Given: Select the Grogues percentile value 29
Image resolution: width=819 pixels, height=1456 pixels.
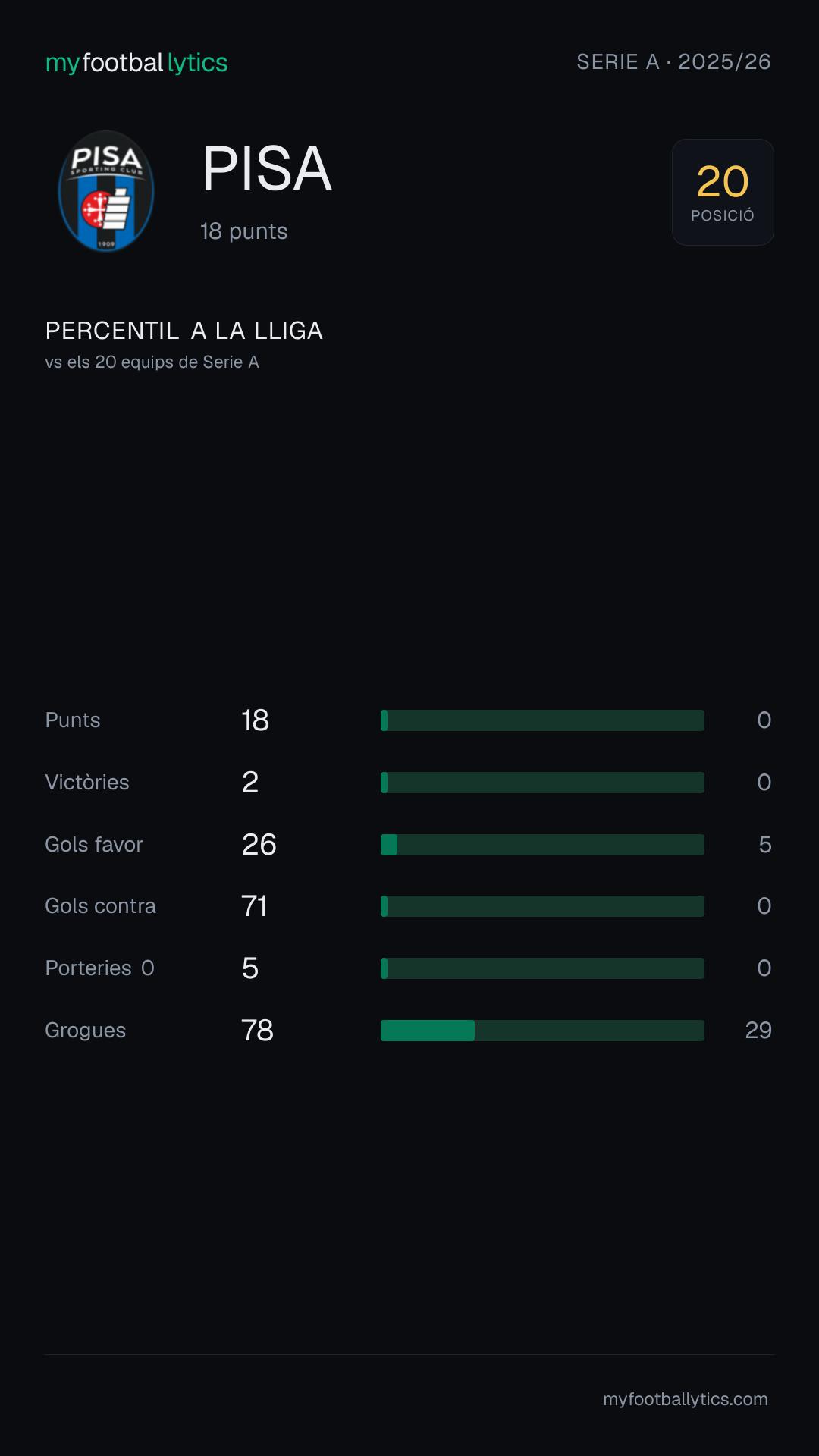Looking at the screenshot, I should tap(758, 1031).
